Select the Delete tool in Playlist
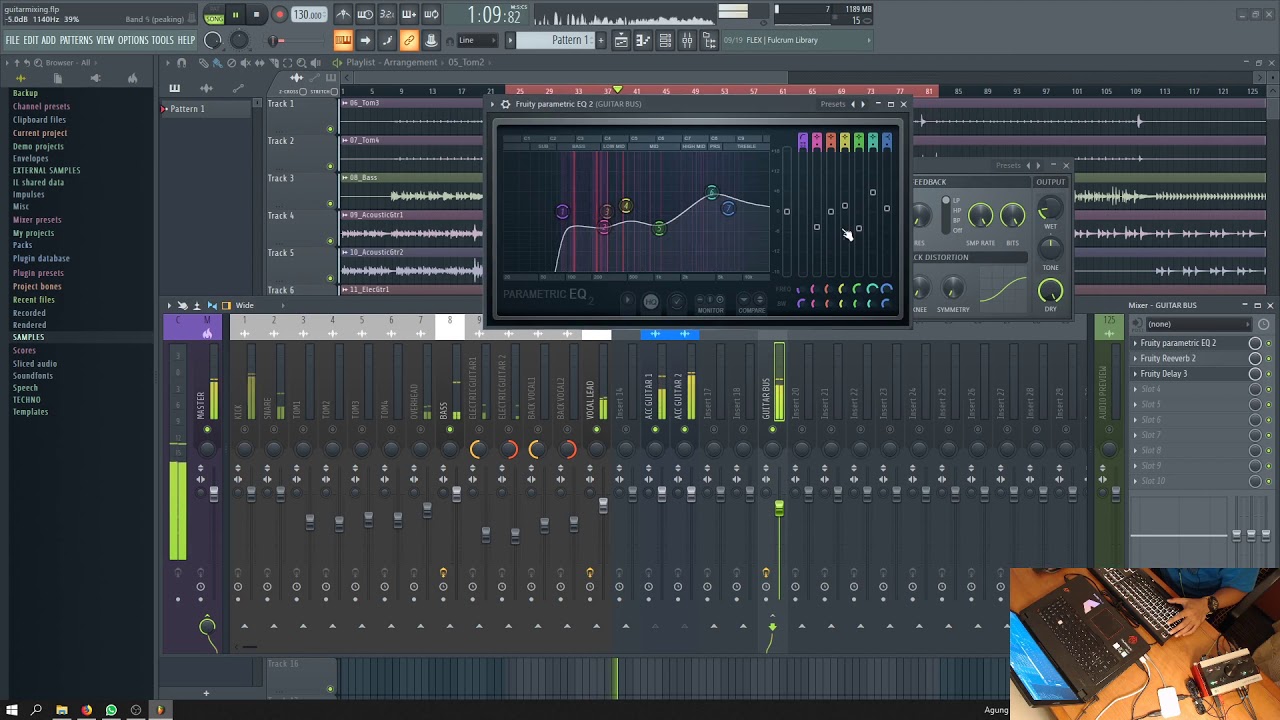 coord(231,63)
